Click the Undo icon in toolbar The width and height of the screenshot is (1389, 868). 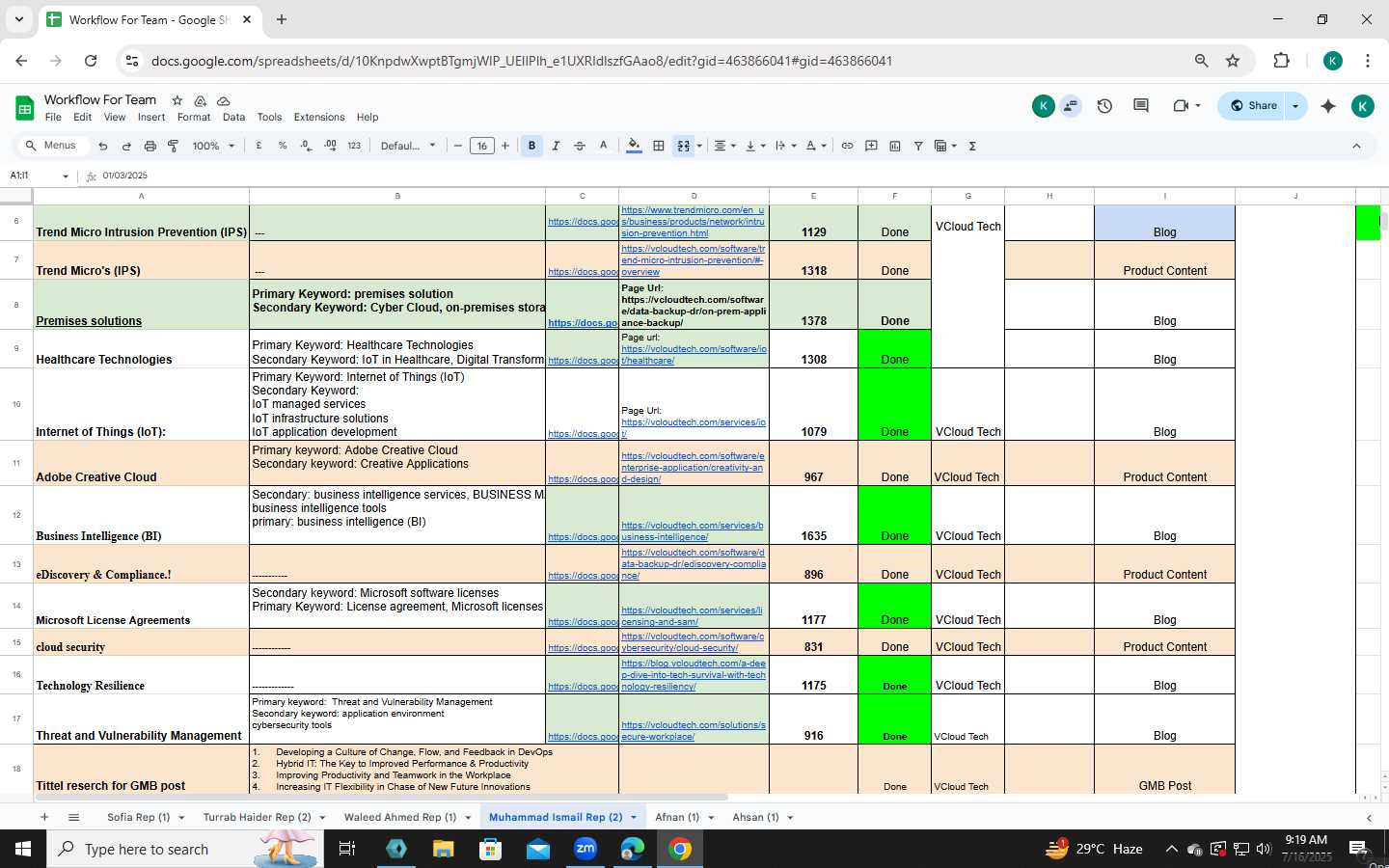103,146
